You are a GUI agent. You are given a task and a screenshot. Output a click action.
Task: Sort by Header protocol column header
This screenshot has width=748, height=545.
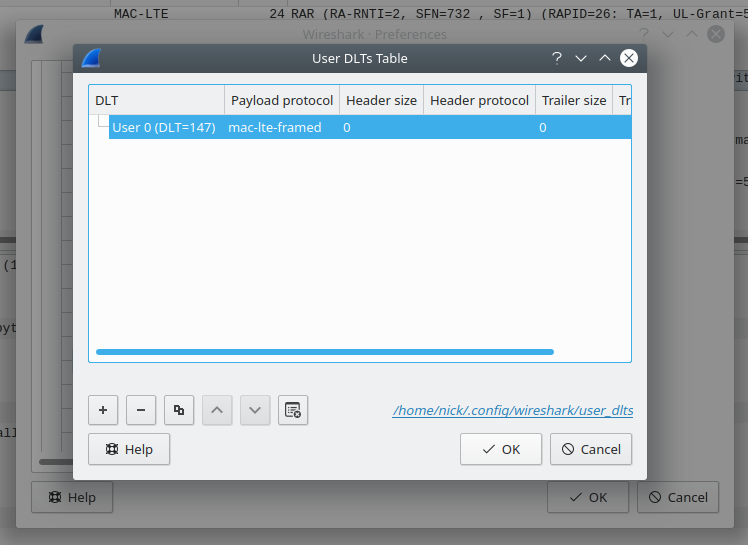tap(479, 100)
